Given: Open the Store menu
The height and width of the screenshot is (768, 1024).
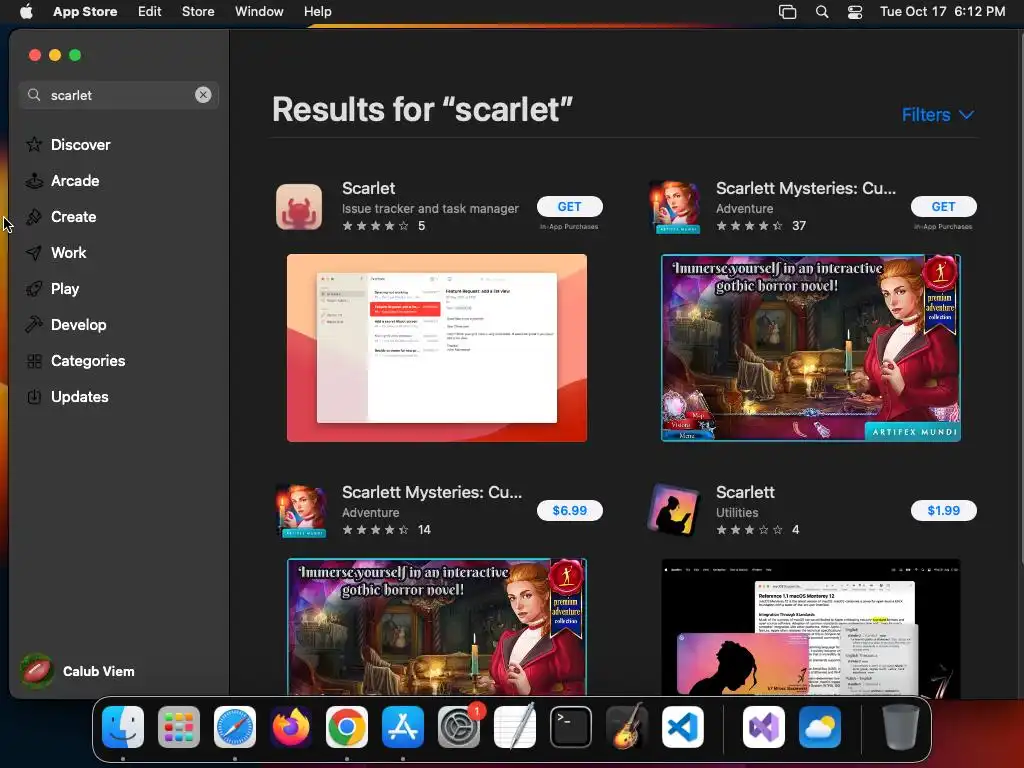Looking at the screenshot, I should pos(198,12).
